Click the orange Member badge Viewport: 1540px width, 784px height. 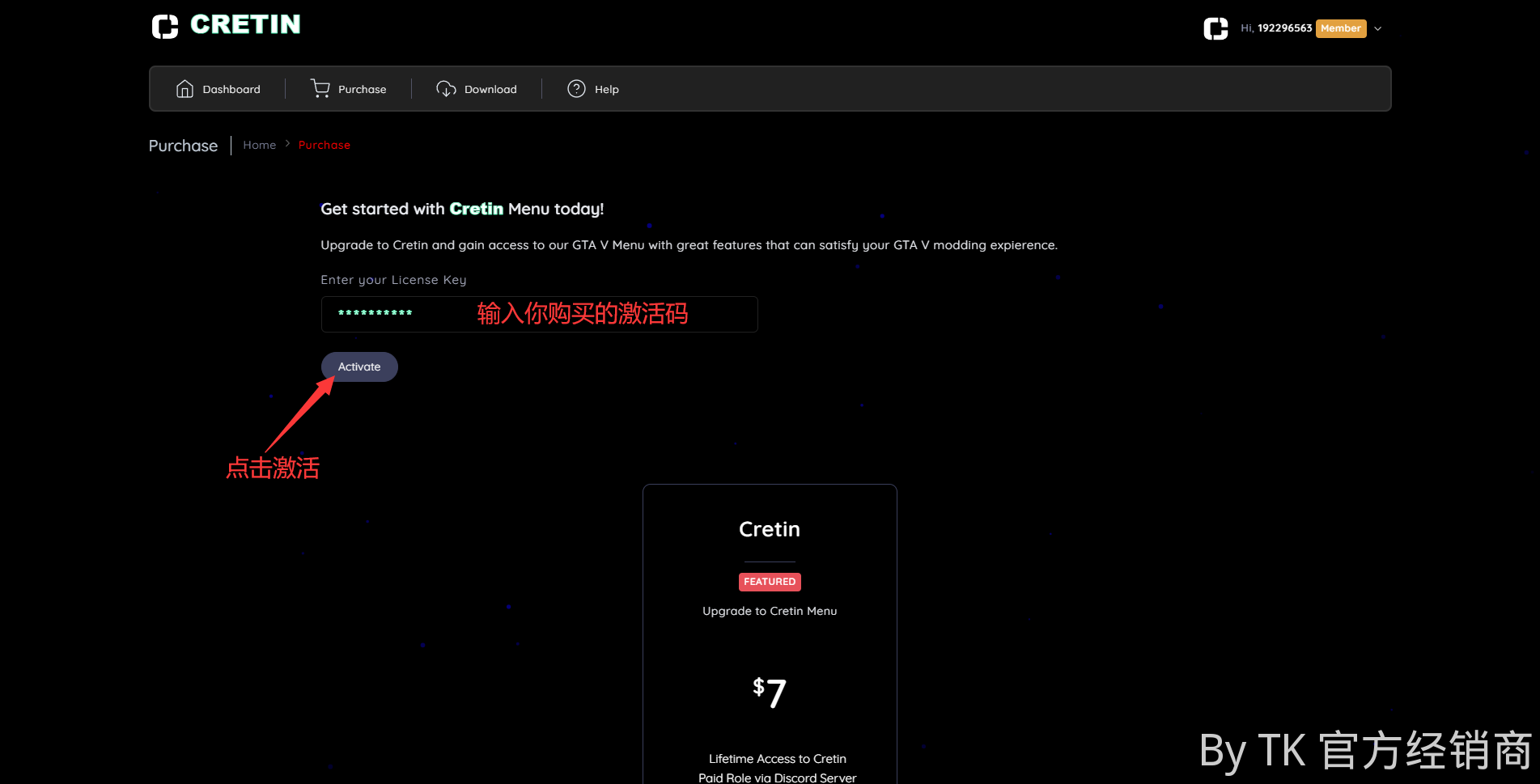tap(1340, 28)
